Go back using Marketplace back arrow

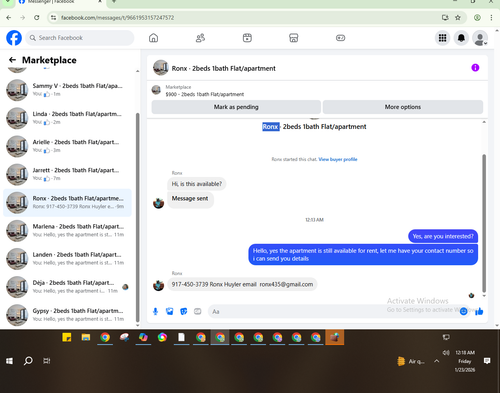coord(12,60)
